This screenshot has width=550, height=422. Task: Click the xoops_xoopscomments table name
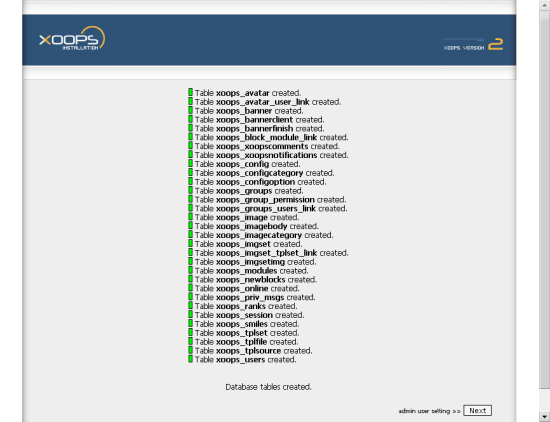(x=262, y=146)
